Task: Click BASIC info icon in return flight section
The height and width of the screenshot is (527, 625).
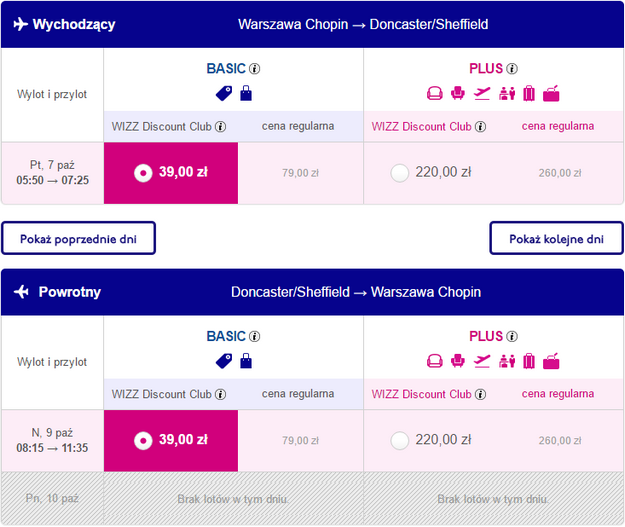Action: click(255, 336)
